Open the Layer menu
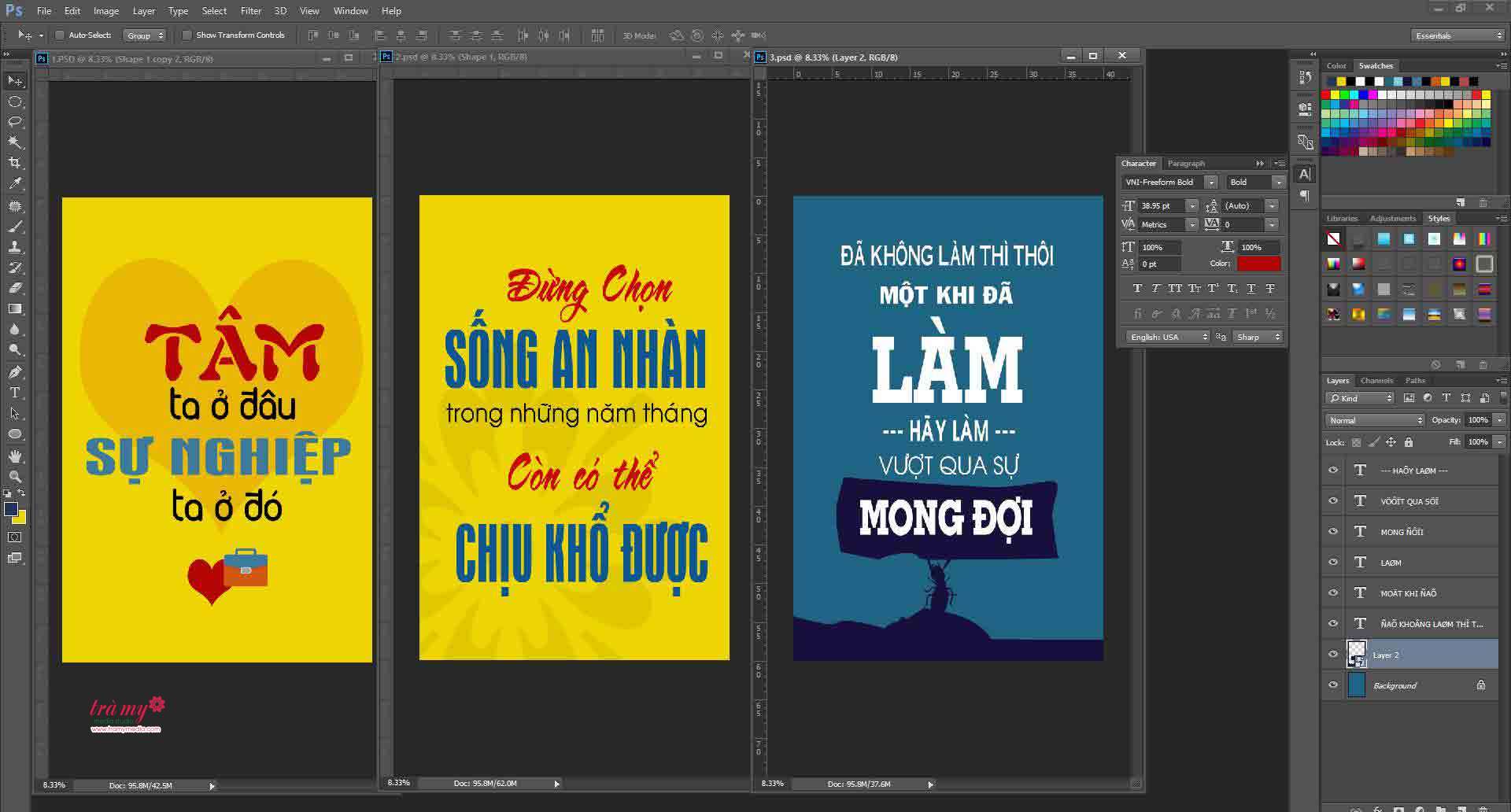Viewport: 1511px width, 812px height. (x=143, y=11)
